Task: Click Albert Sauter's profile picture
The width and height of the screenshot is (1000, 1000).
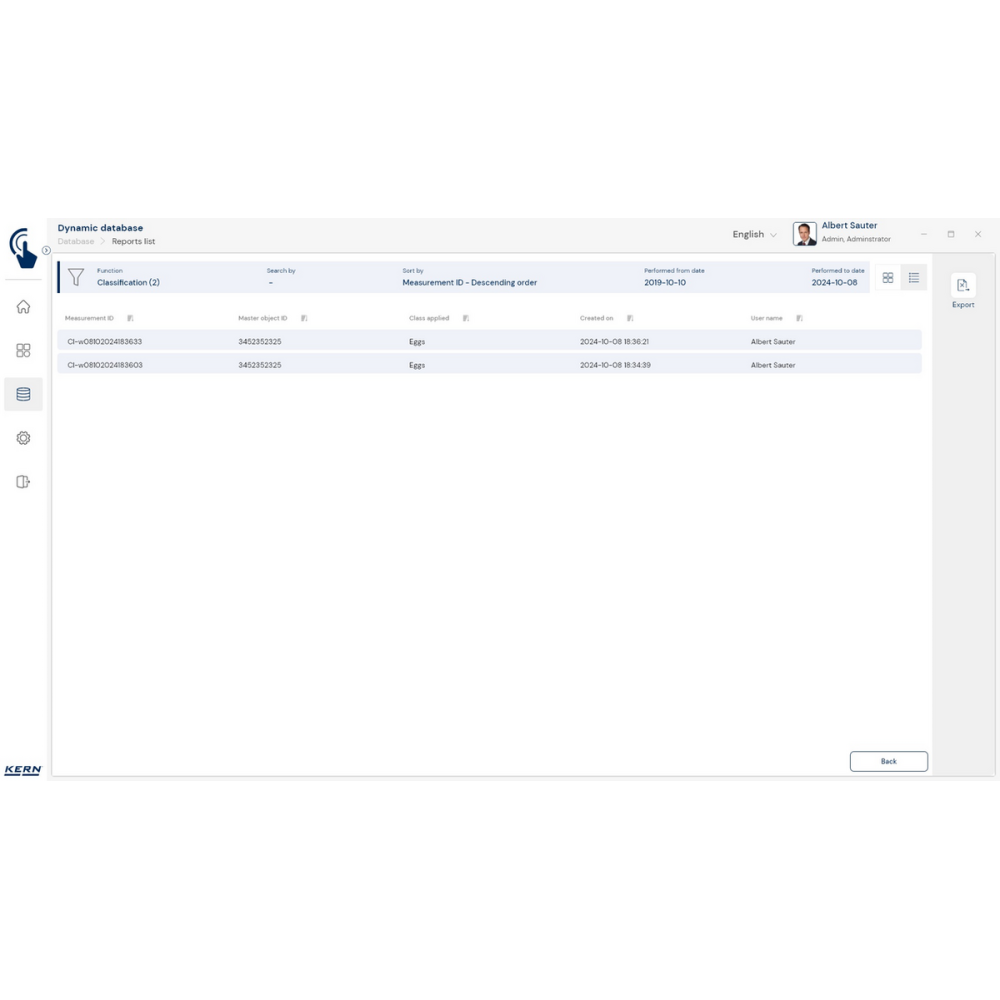Action: (804, 234)
